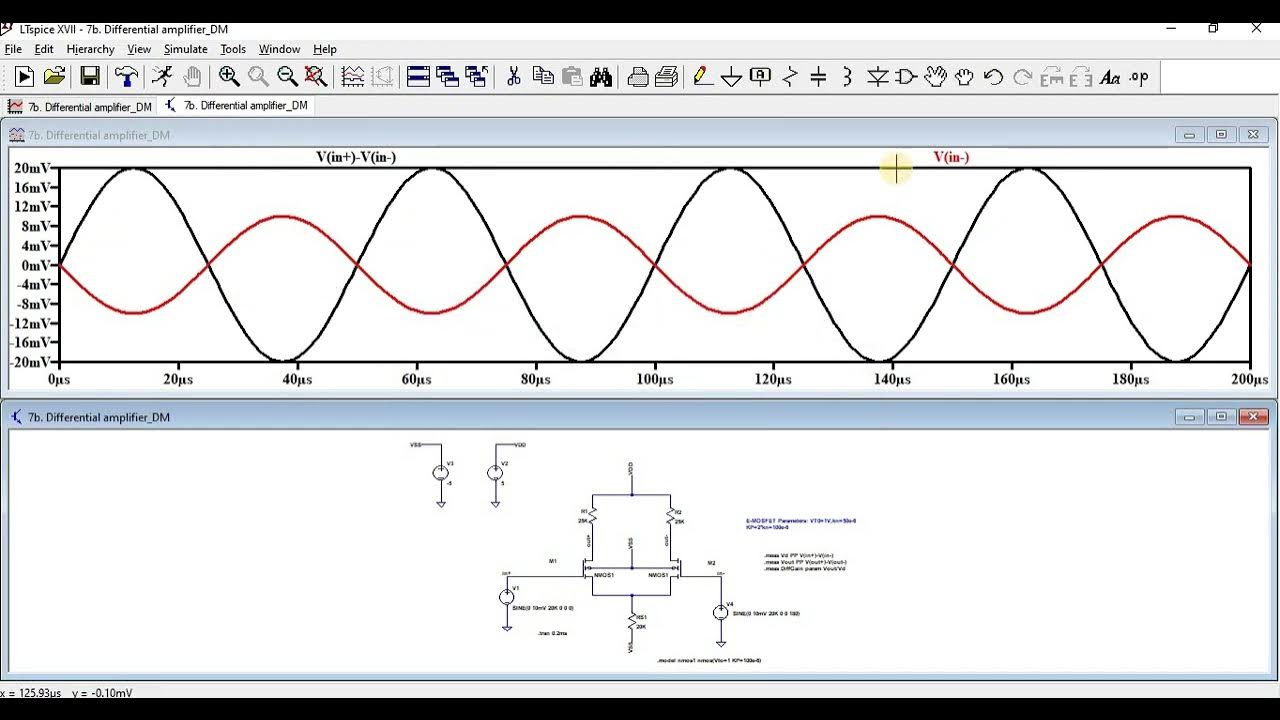Open the View menu
Image resolution: width=1280 pixels, height=720 pixels.
(139, 49)
